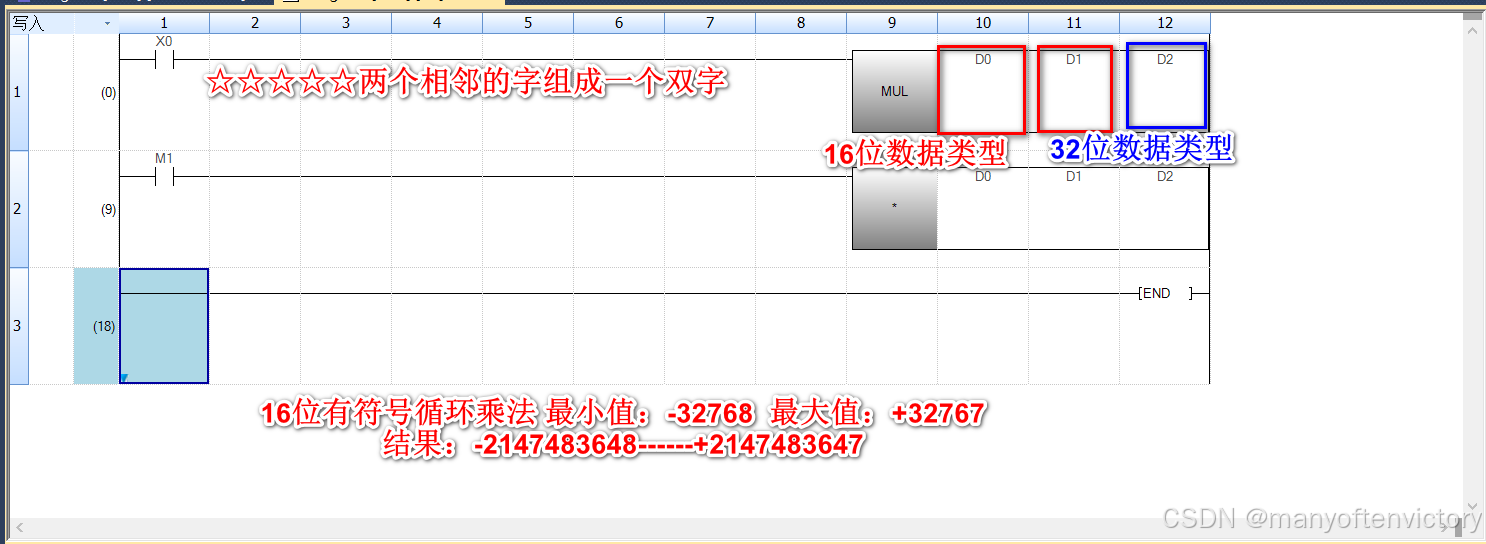Select column header 8
The width and height of the screenshot is (1486, 544).
tap(801, 22)
